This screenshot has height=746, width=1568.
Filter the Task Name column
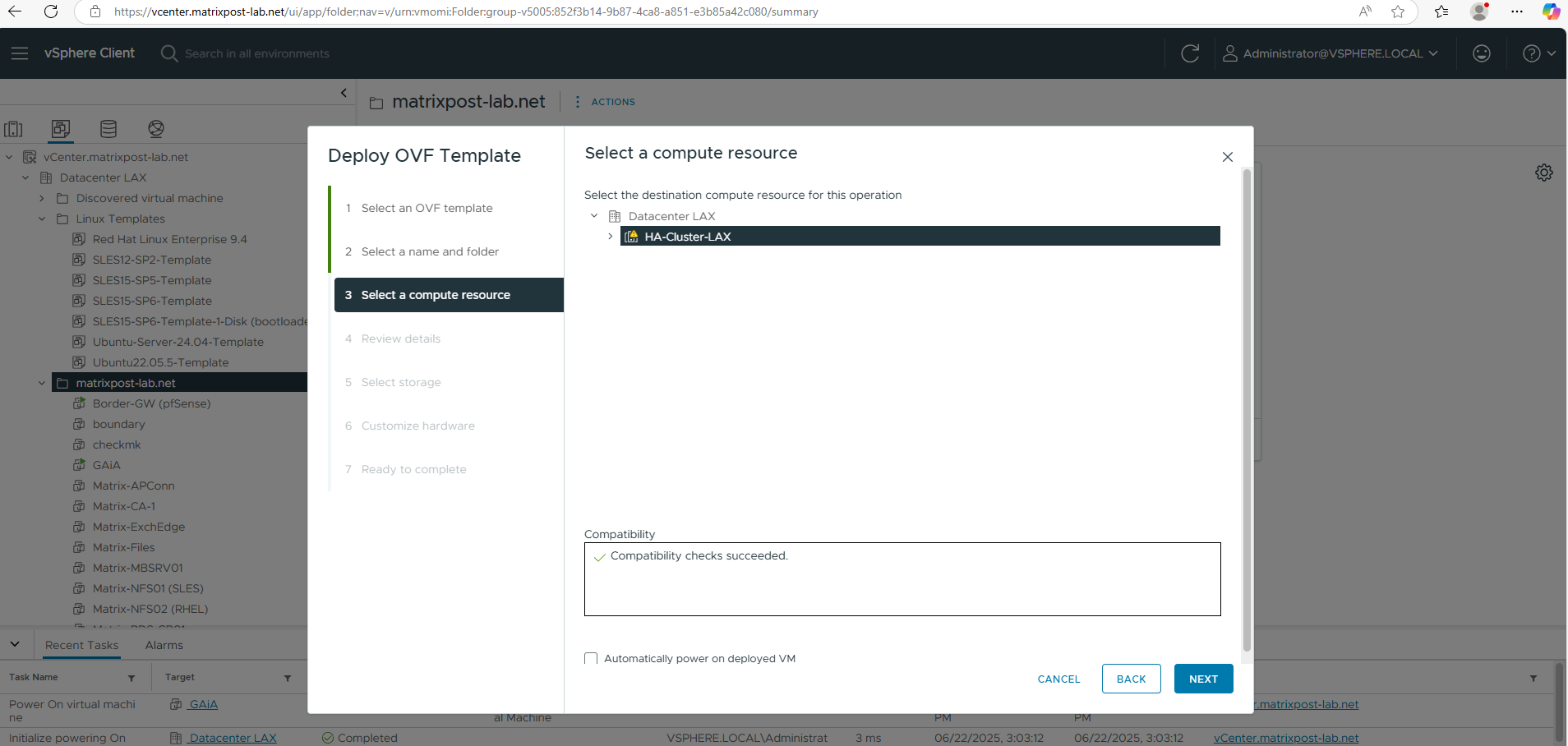[x=131, y=679]
